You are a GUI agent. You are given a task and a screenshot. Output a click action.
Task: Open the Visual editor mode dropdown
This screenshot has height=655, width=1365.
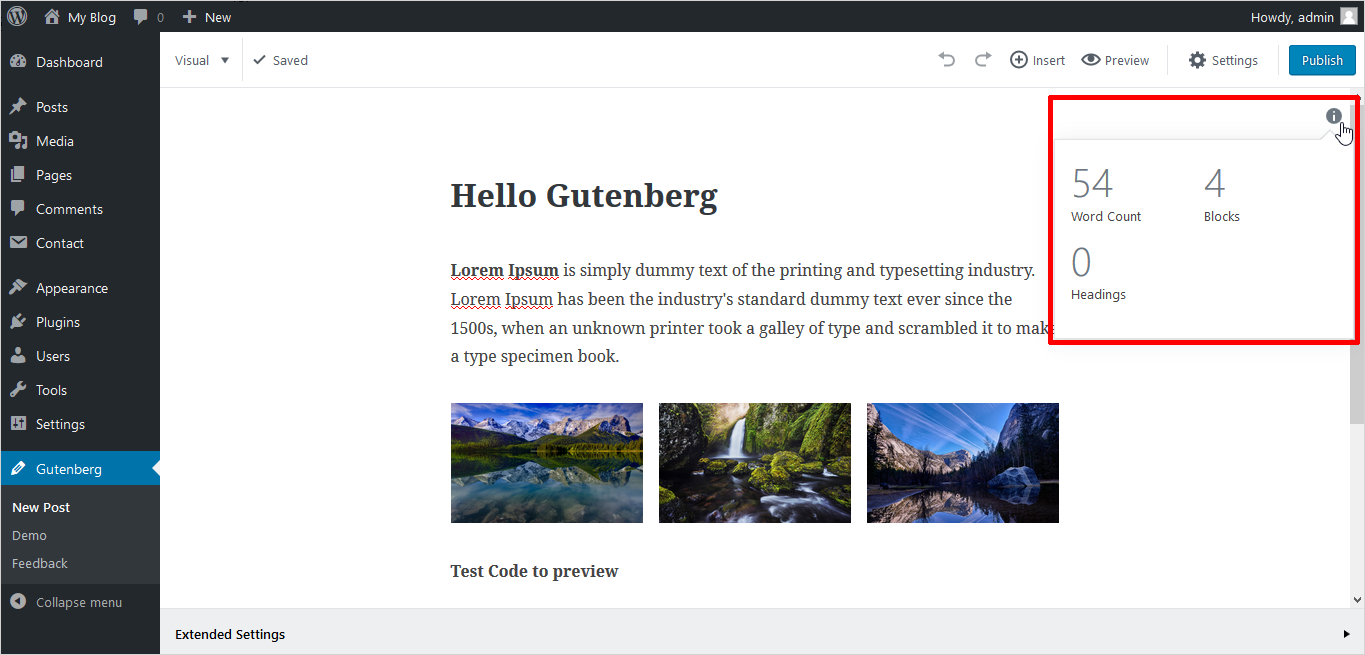pos(202,60)
